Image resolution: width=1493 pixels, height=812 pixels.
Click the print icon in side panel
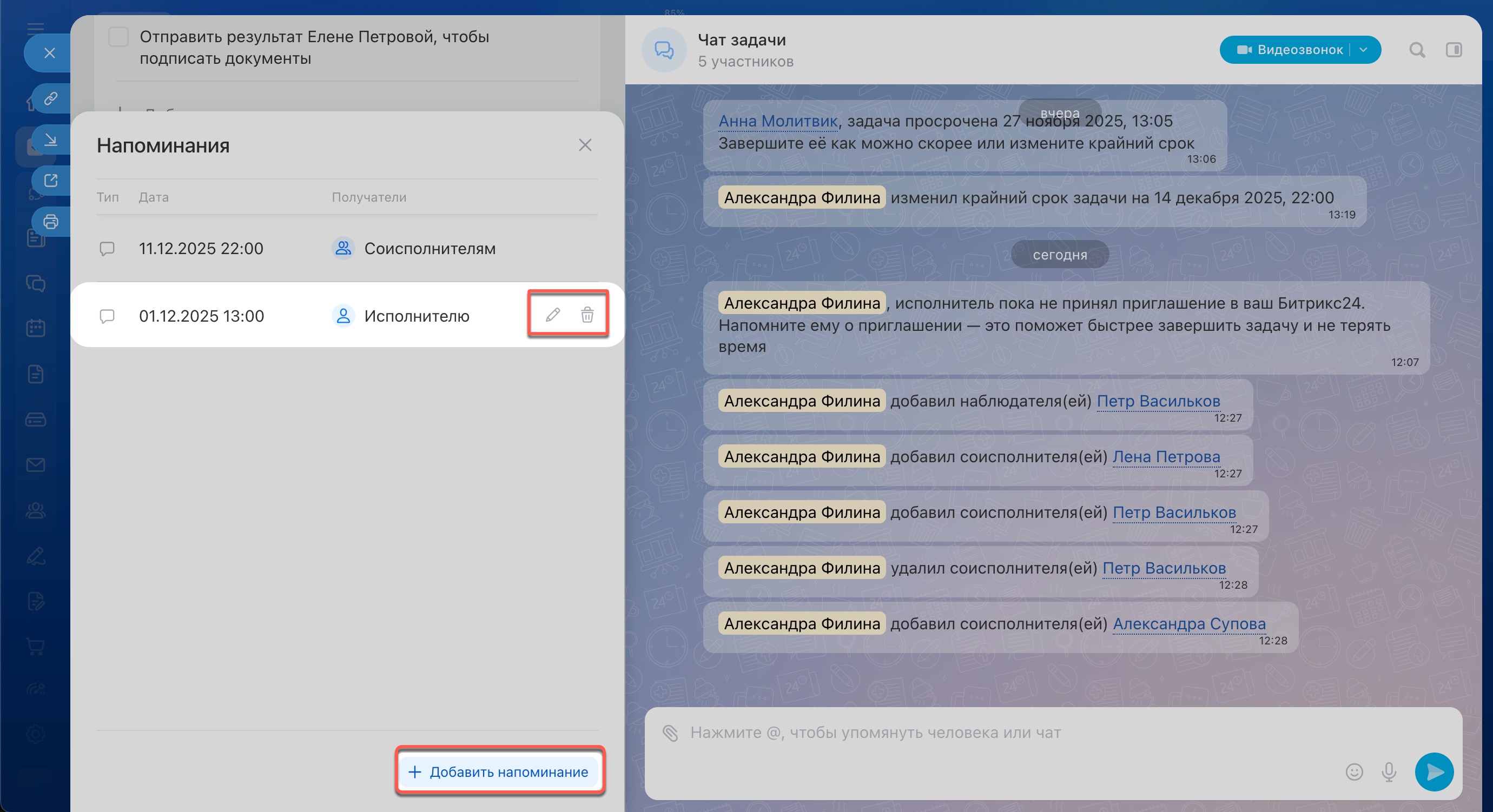click(51, 221)
